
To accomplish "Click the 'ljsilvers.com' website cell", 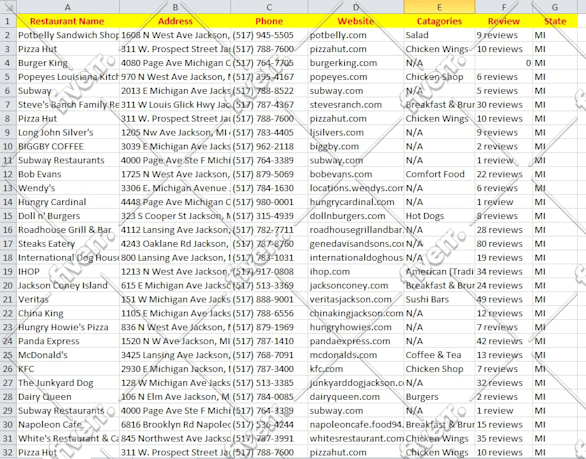I will (x=356, y=132).
